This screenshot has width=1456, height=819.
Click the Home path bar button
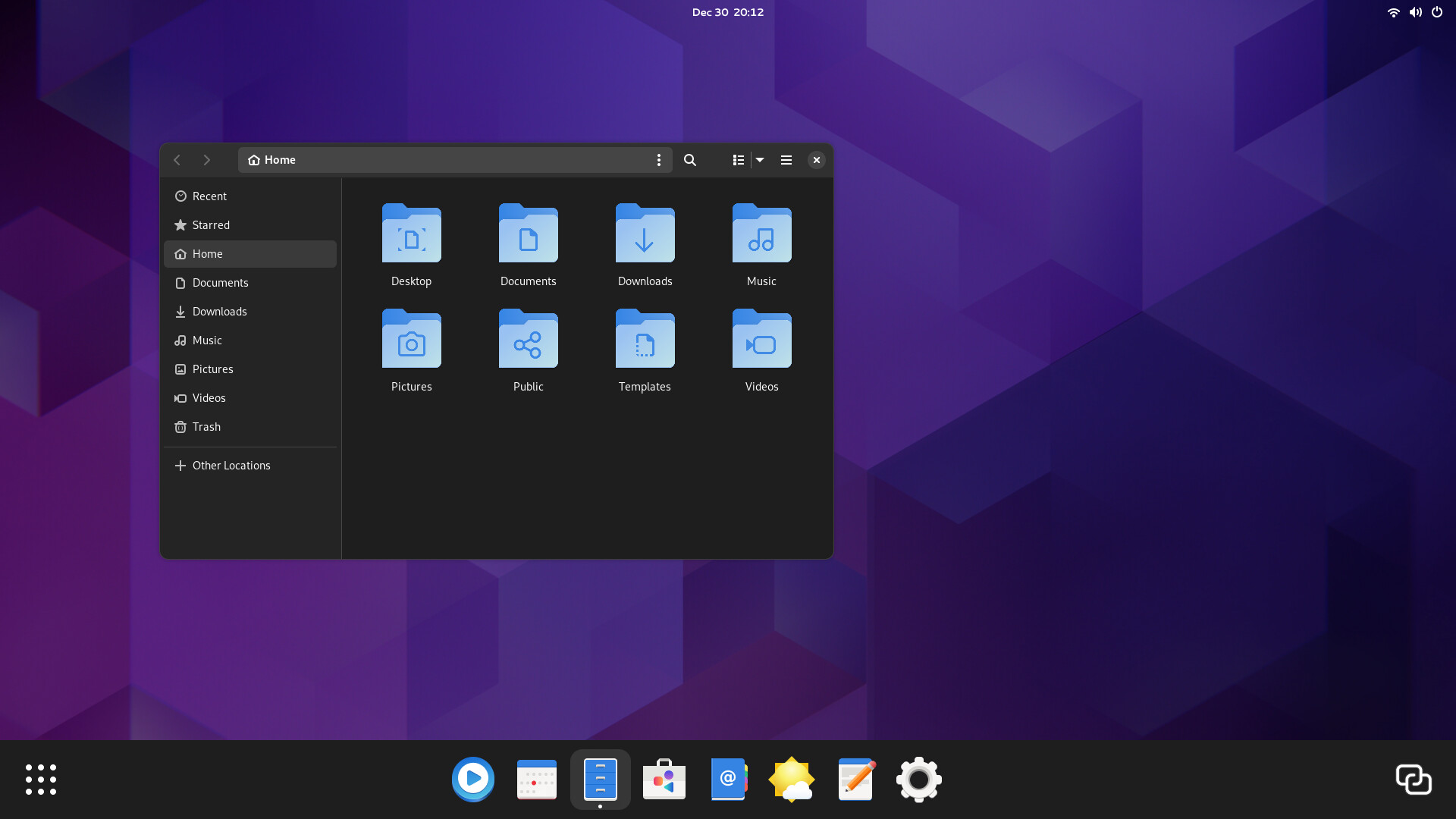[x=272, y=160]
